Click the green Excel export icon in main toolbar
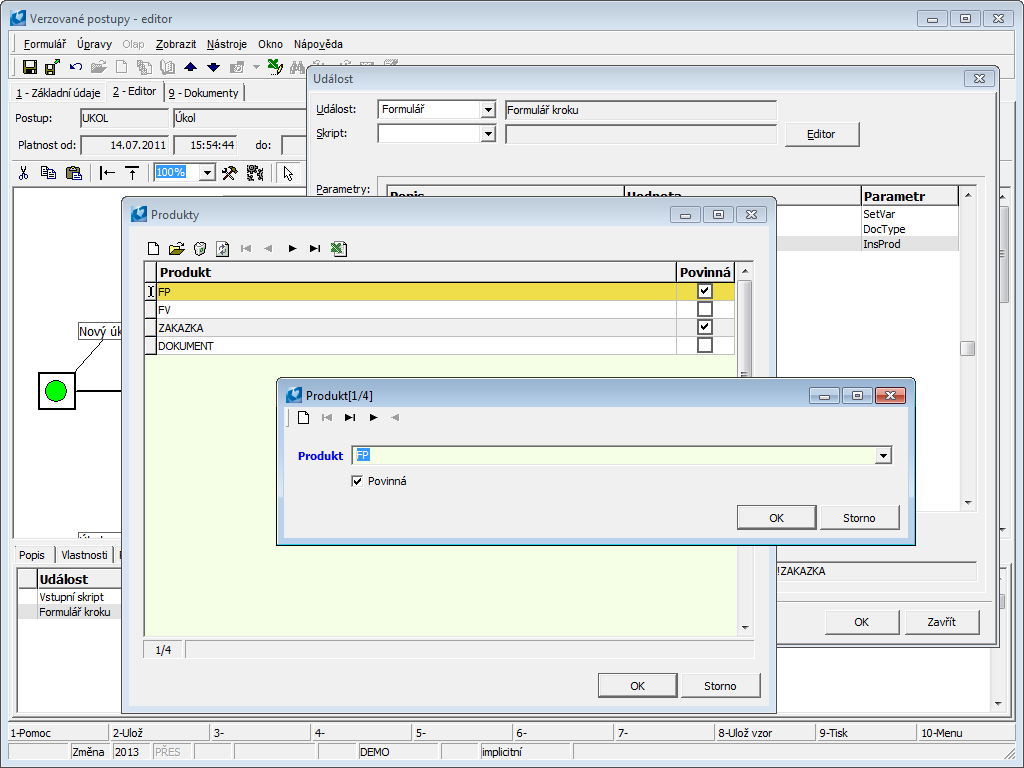1024x768 pixels. 276,67
